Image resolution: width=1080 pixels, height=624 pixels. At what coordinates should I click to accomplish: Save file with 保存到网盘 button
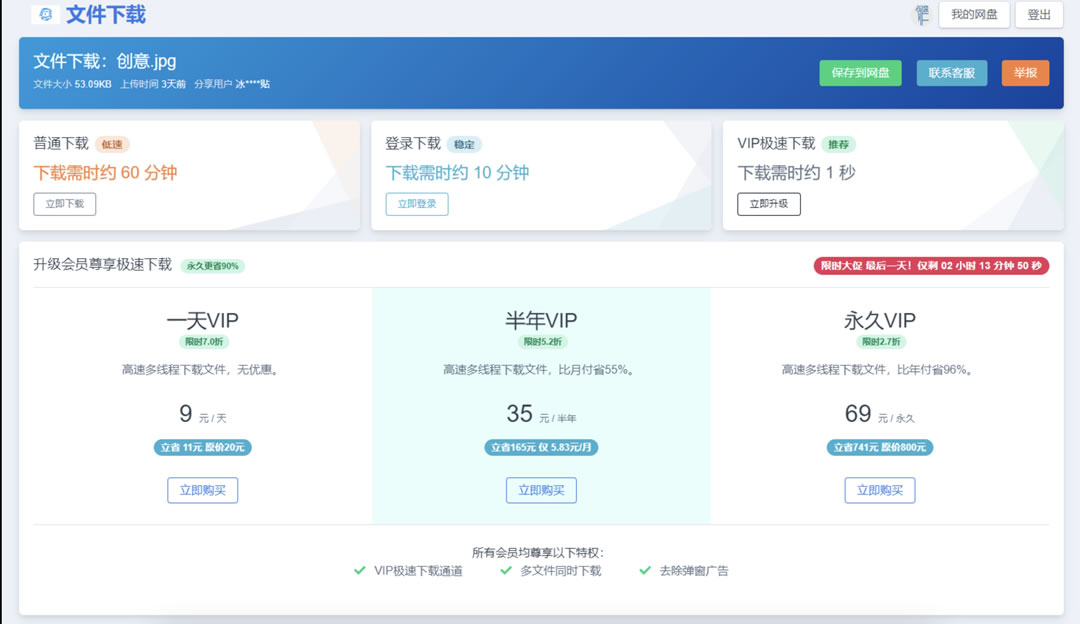pyautogui.click(x=860, y=73)
